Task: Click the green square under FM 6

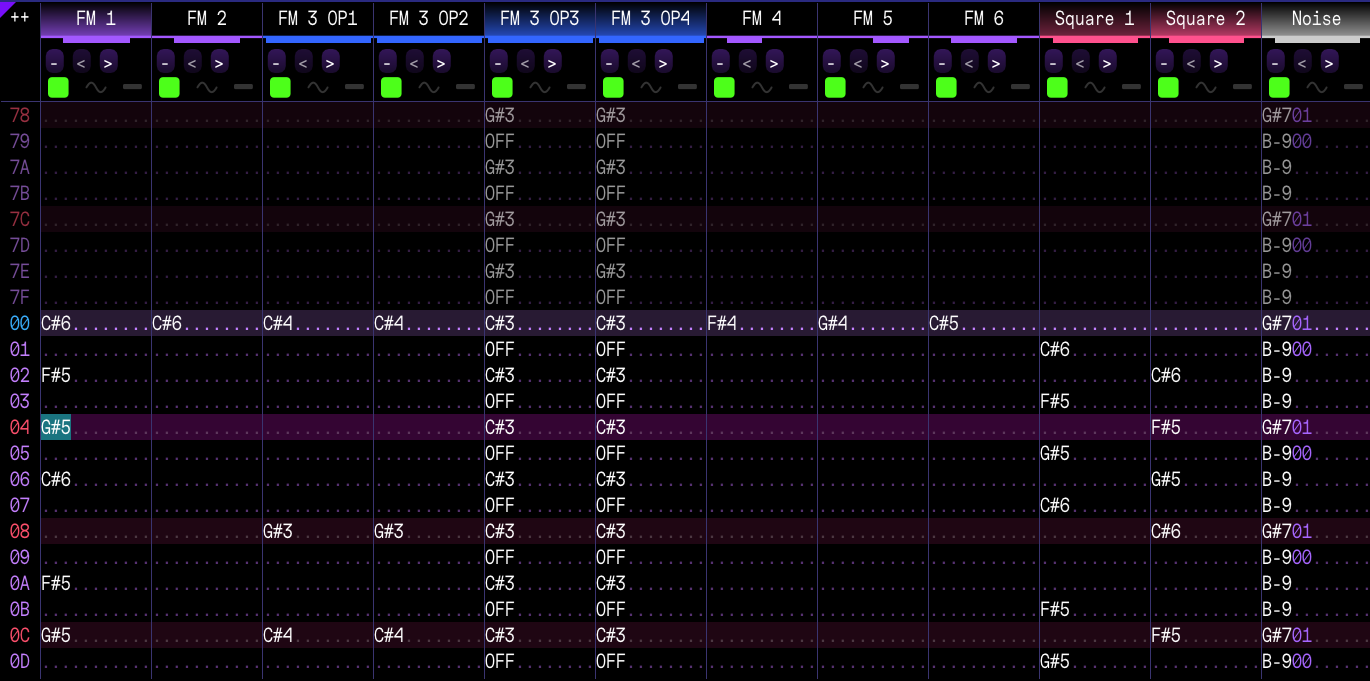Action: coord(946,87)
